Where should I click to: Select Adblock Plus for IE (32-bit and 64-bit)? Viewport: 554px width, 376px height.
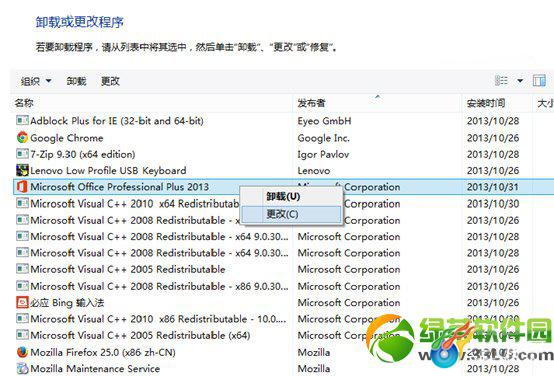117,121
